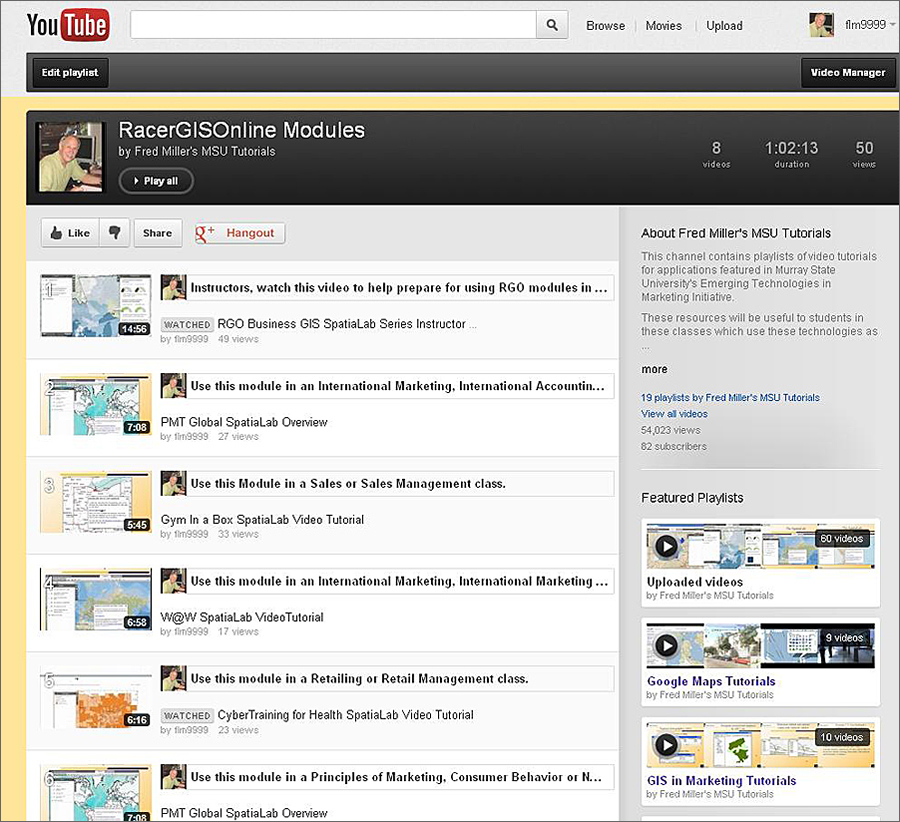Click the 1:02:13 duration stat
Image resolution: width=900 pixels, height=822 pixels.
click(x=792, y=154)
